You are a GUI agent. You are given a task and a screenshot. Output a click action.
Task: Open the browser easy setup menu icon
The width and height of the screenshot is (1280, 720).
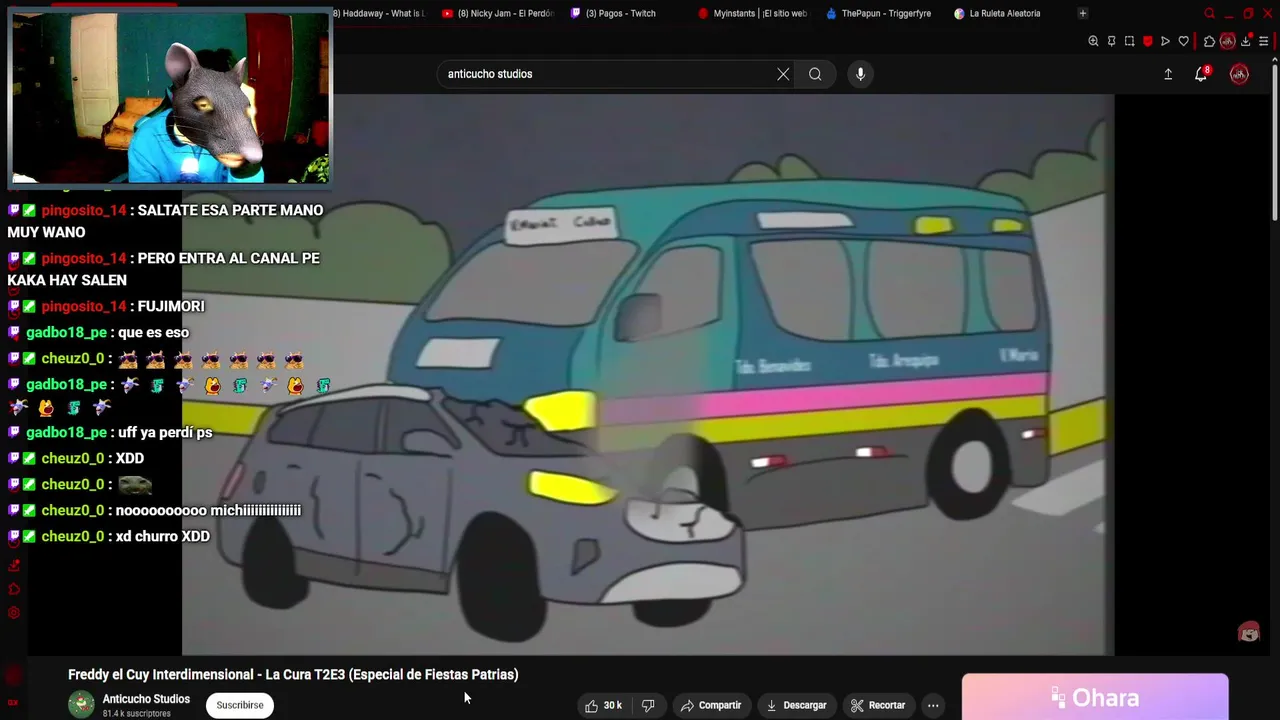click(x=1264, y=41)
